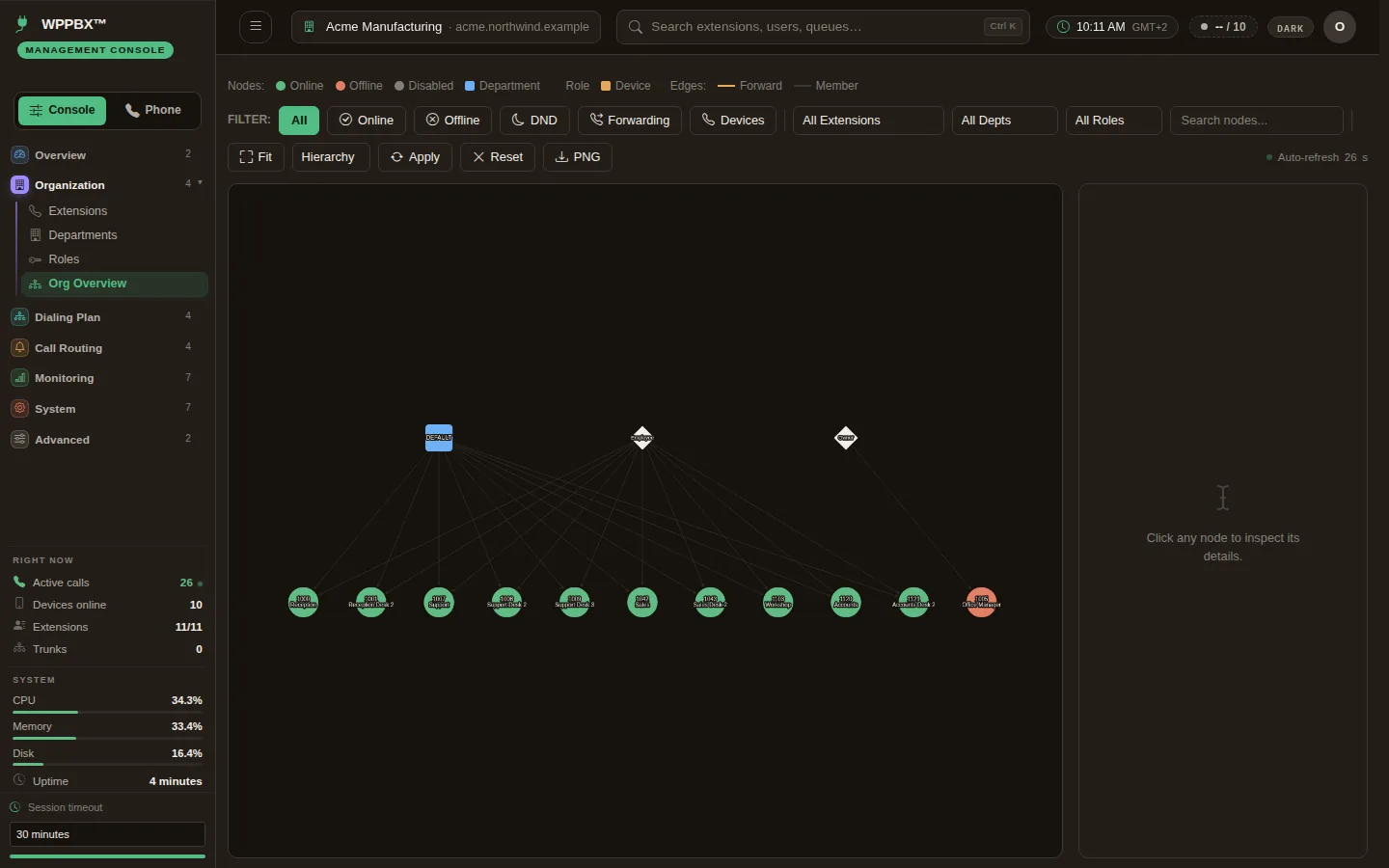Open the All Roles dropdown
Image resolution: width=1389 pixels, height=868 pixels.
click(1114, 121)
